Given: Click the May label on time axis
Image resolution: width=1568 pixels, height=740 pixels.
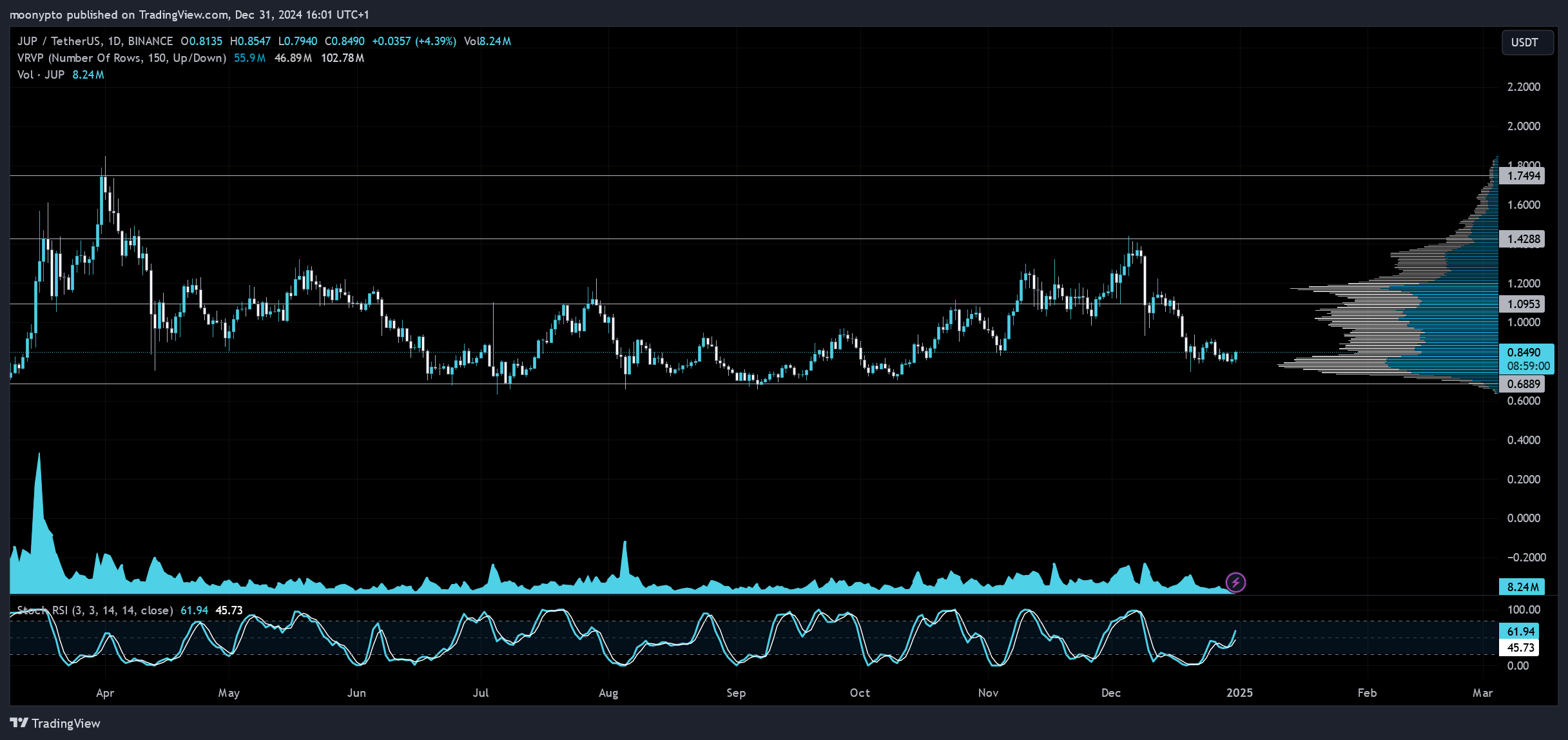Looking at the screenshot, I should [229, 693].
